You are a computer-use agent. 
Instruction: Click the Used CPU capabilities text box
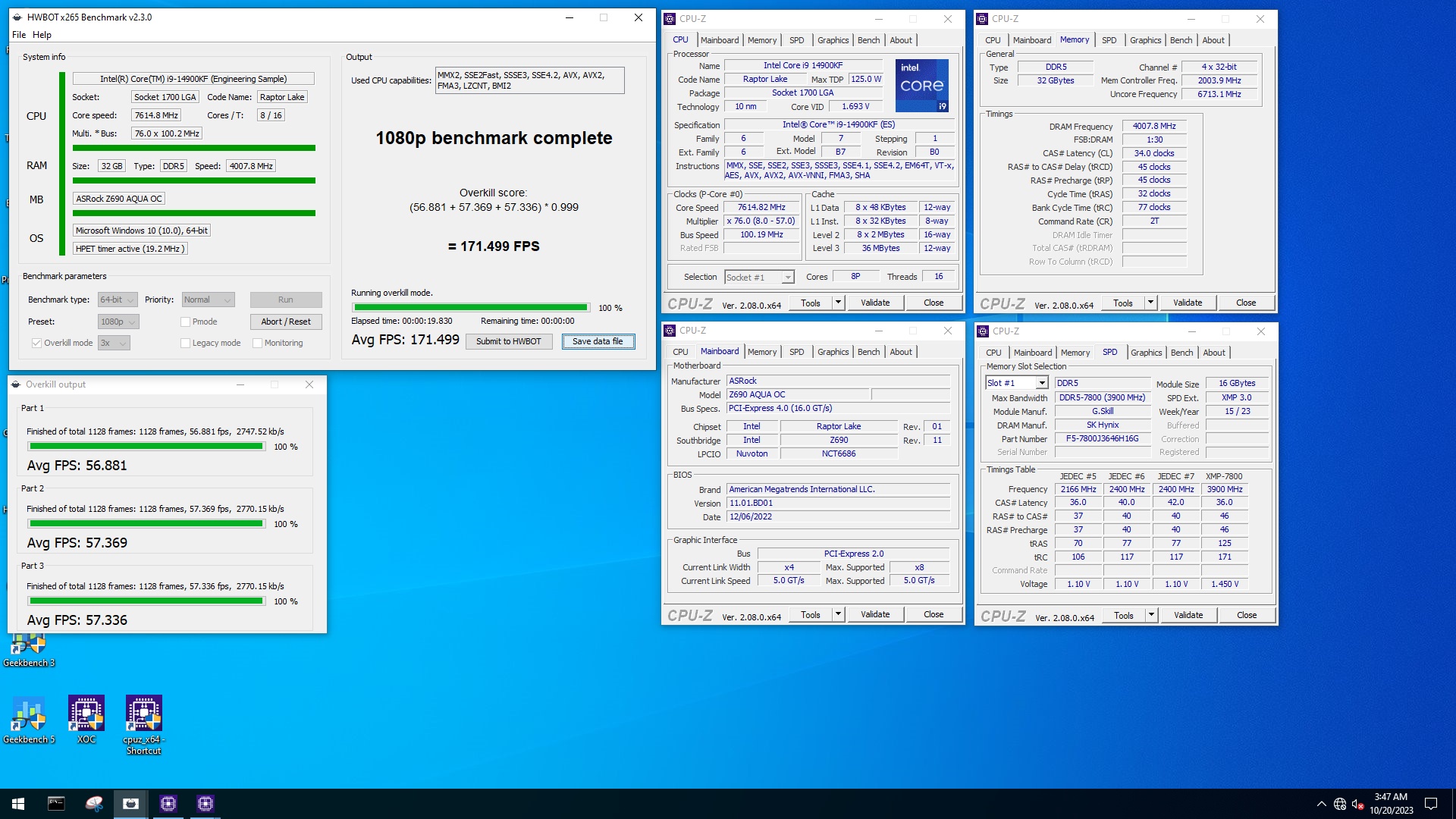(x=529, y=80)
